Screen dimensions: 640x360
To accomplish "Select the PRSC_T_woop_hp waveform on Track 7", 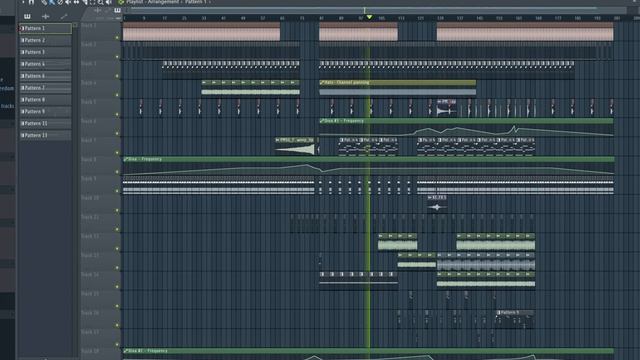I will click(295, 149).
